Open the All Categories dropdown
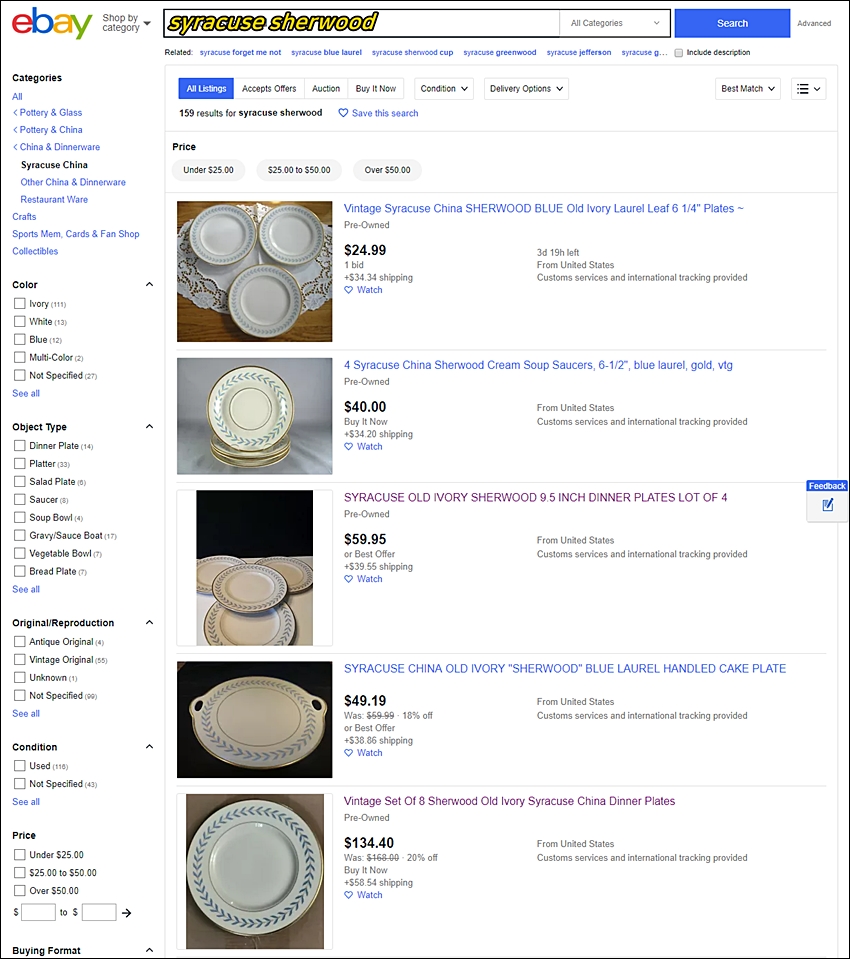The width and height of the screenshot is (850, 959). pyautogui.click(x=615, y=23)
